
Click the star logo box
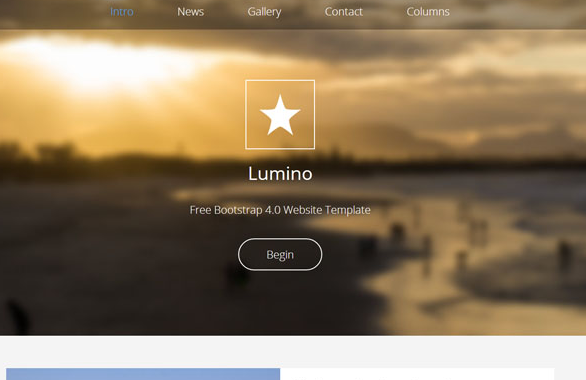(280, 115)
